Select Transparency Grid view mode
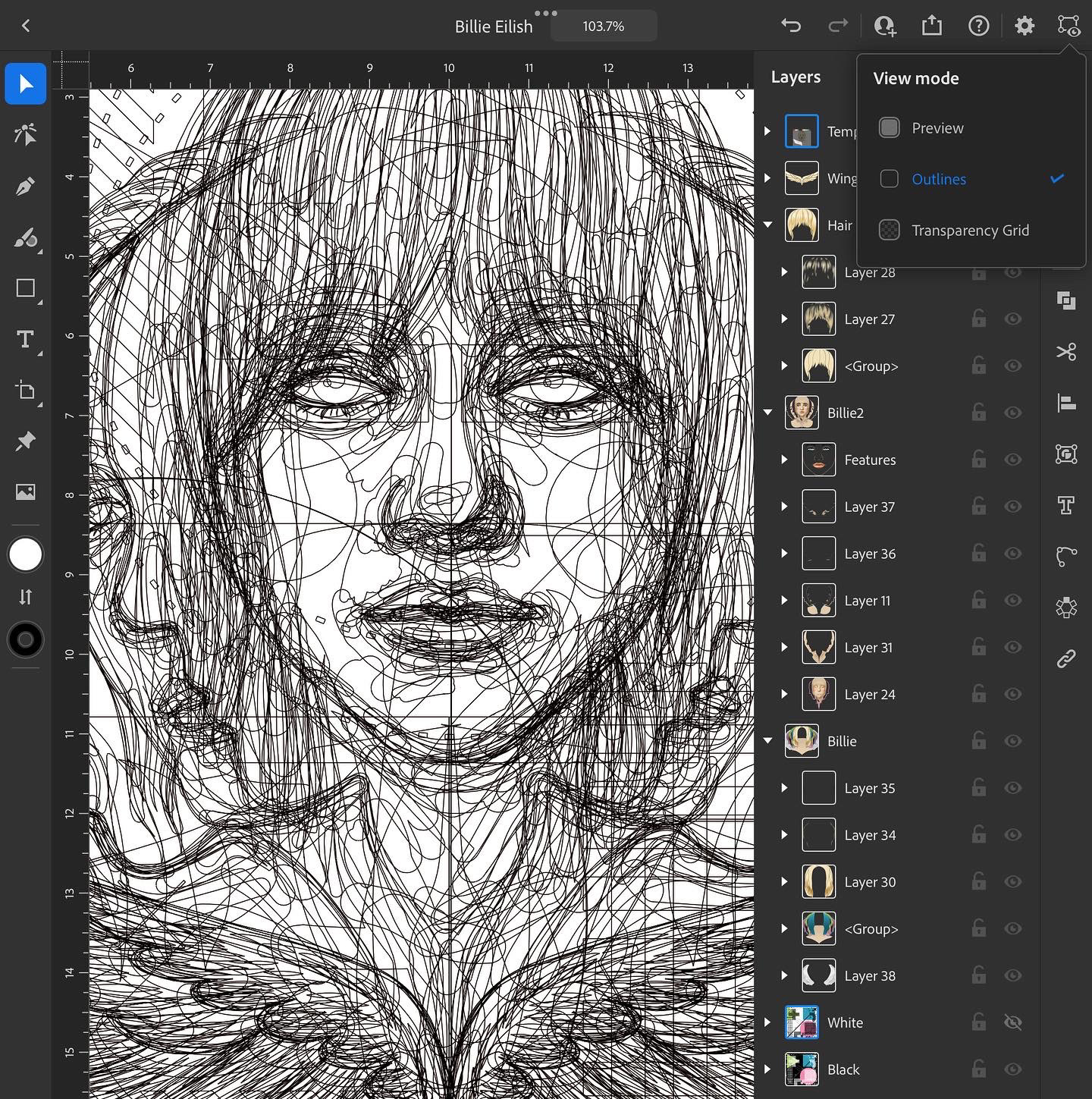Screen dimensions: 1092x1099 (970, 230)
